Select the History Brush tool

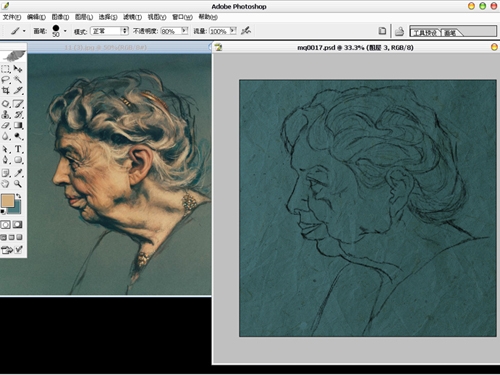(18, 115)
